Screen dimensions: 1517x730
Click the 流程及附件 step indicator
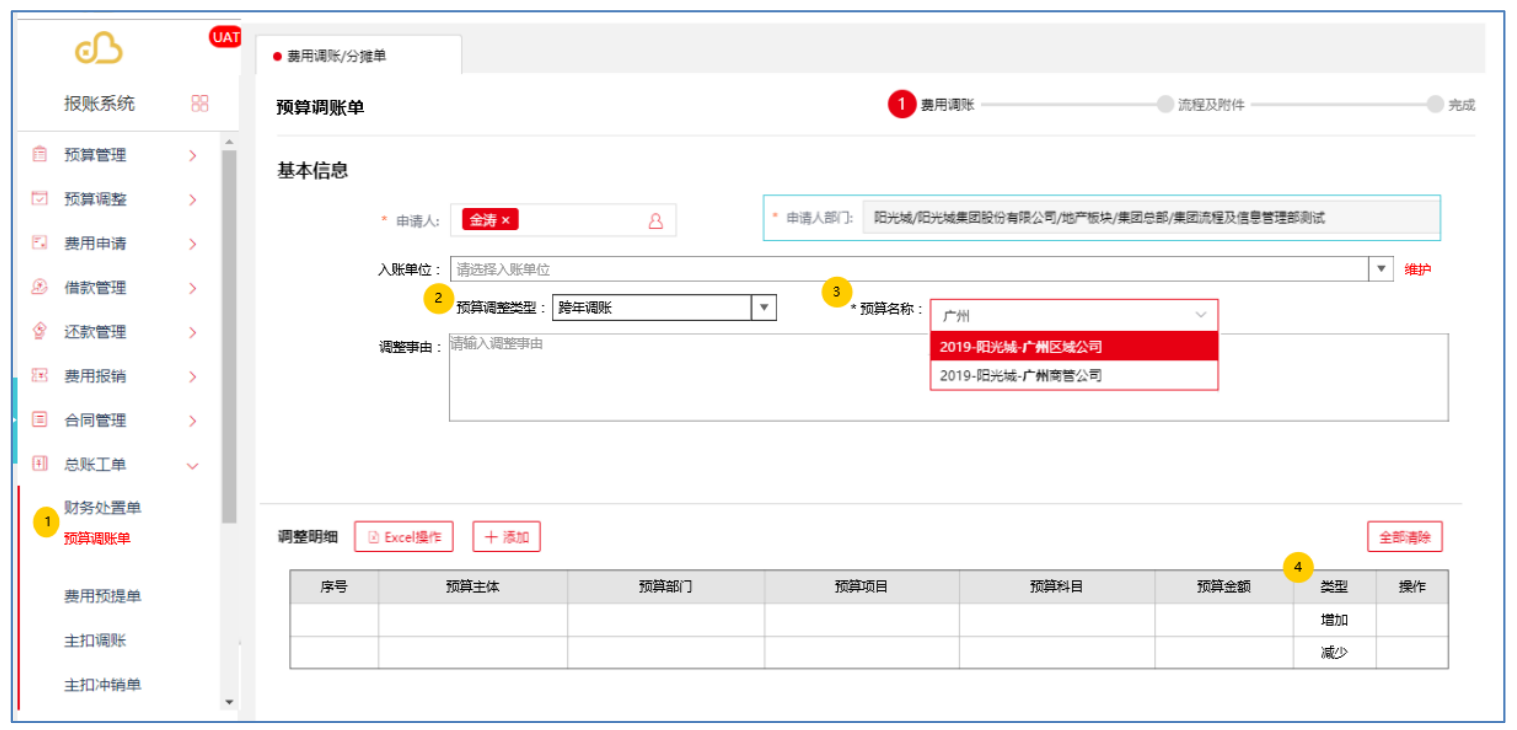click(x=1165, y=104)
